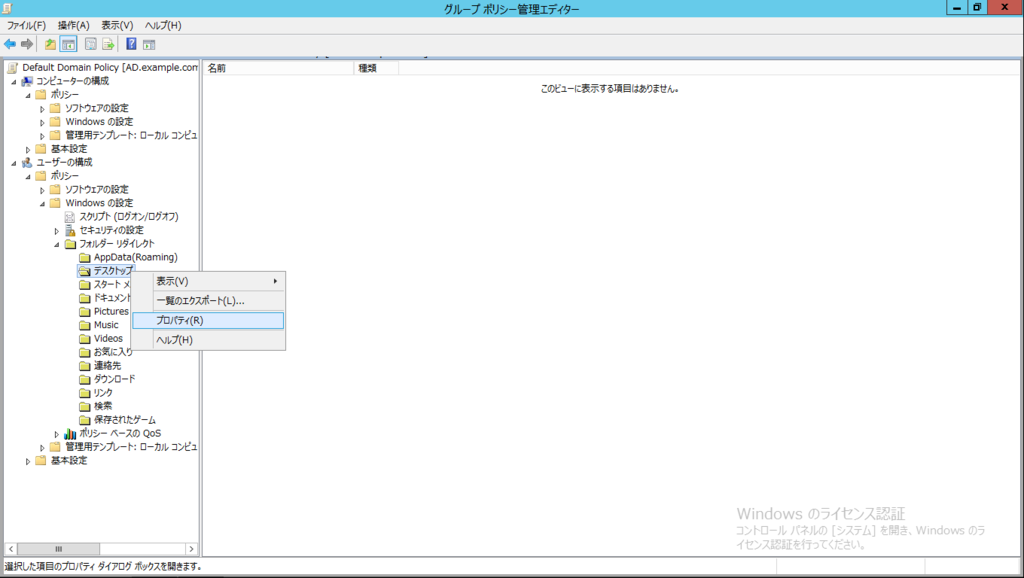1024x578 pixels.
Task: Select the お気に入り tree item
Action: (113, 352)
